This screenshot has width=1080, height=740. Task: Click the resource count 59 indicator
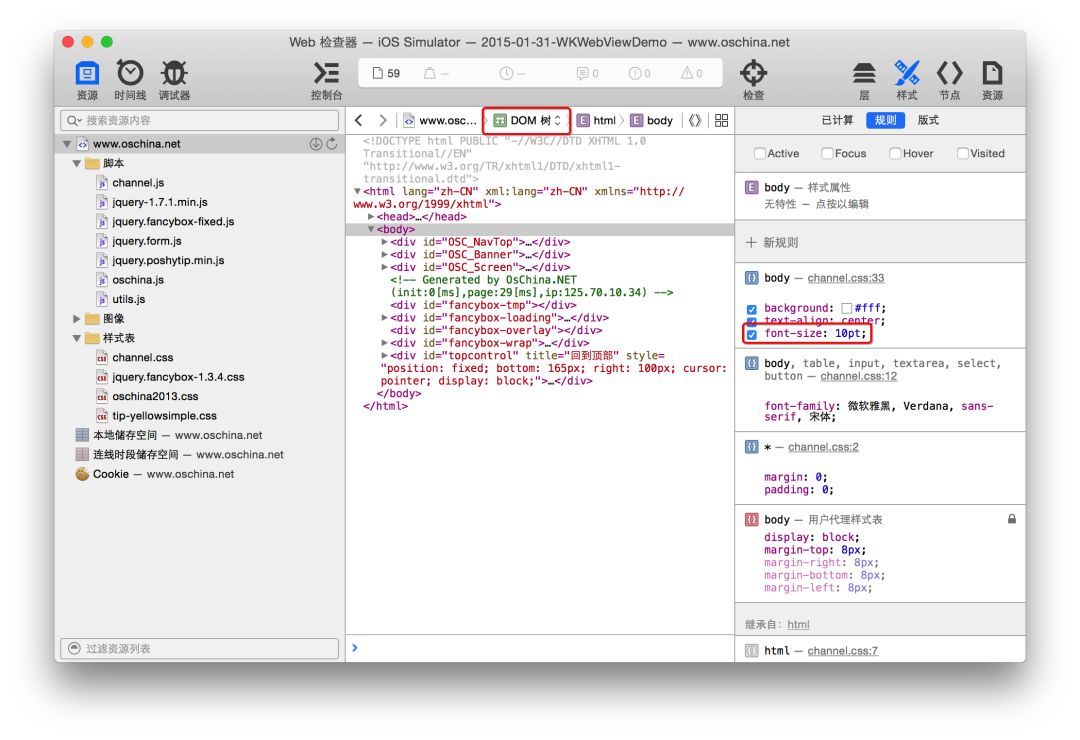tap(386, 73)
